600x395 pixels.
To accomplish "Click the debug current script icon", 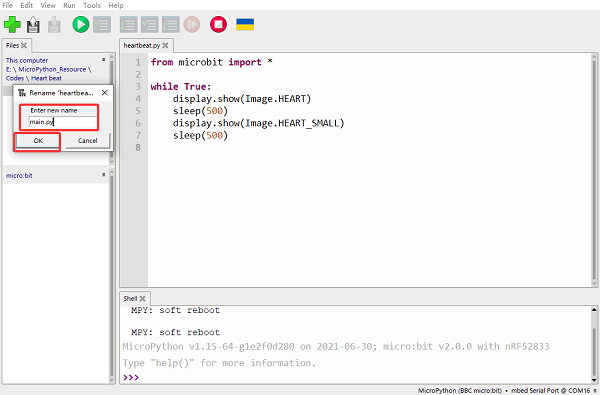I will pos(102,24).
